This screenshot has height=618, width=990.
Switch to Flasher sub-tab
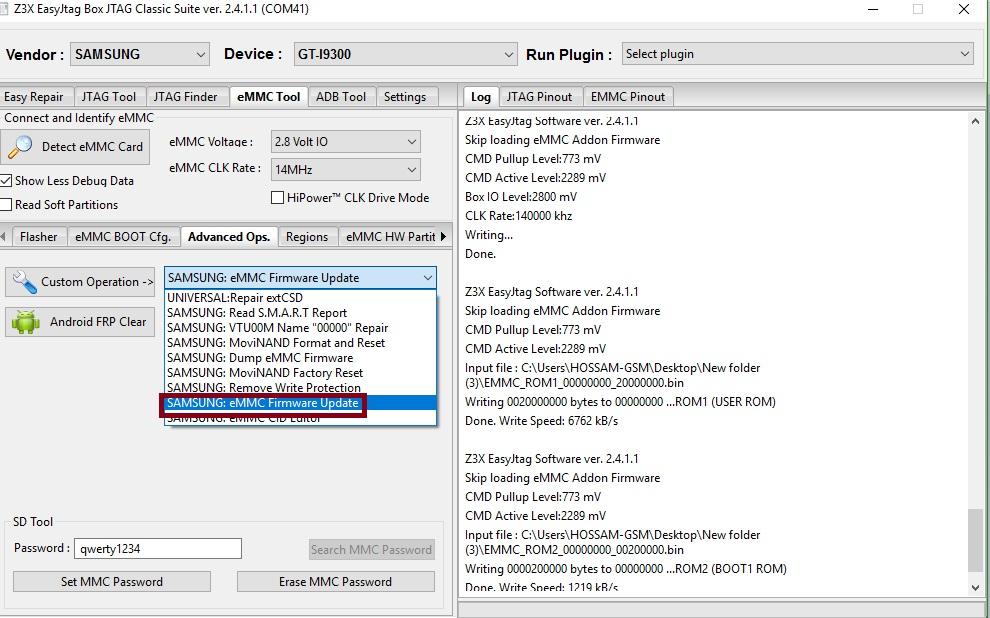pyautogui.click(x=39, y=237)
